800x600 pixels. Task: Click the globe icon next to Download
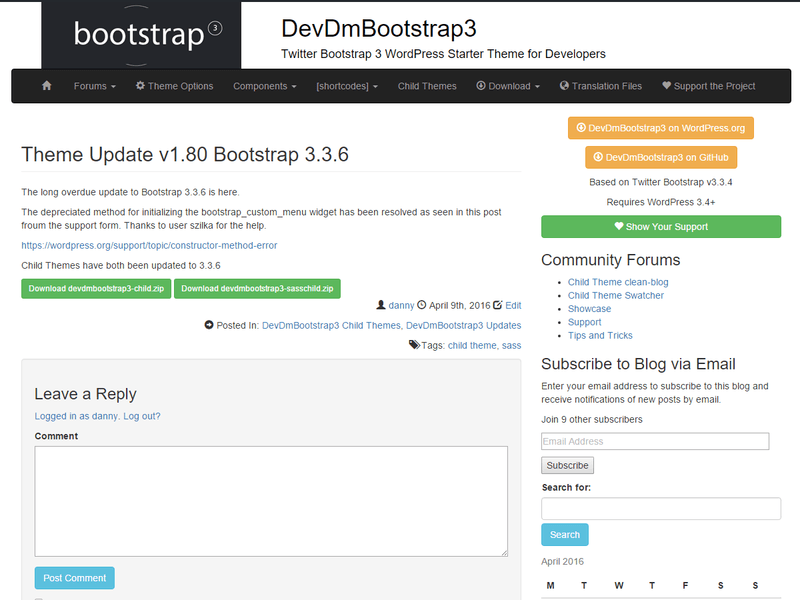point(479,86)
